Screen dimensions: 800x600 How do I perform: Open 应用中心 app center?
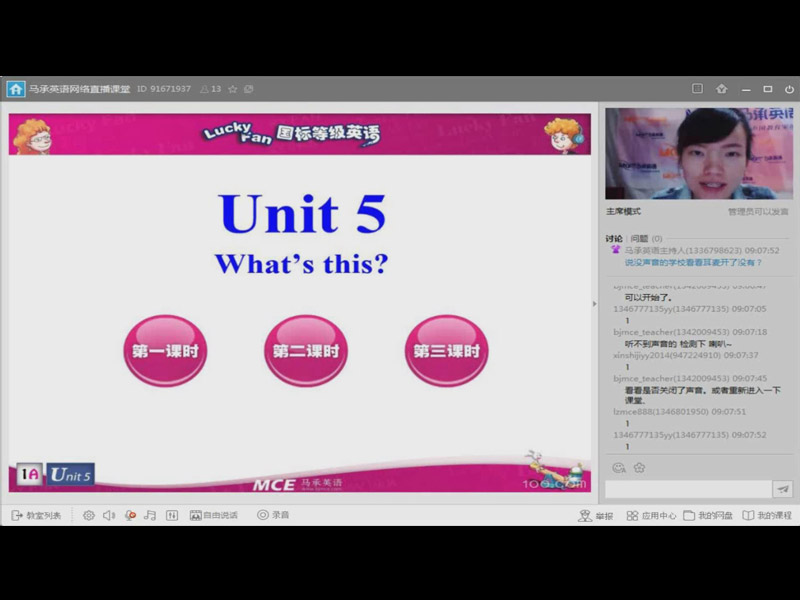pos(652,515)
